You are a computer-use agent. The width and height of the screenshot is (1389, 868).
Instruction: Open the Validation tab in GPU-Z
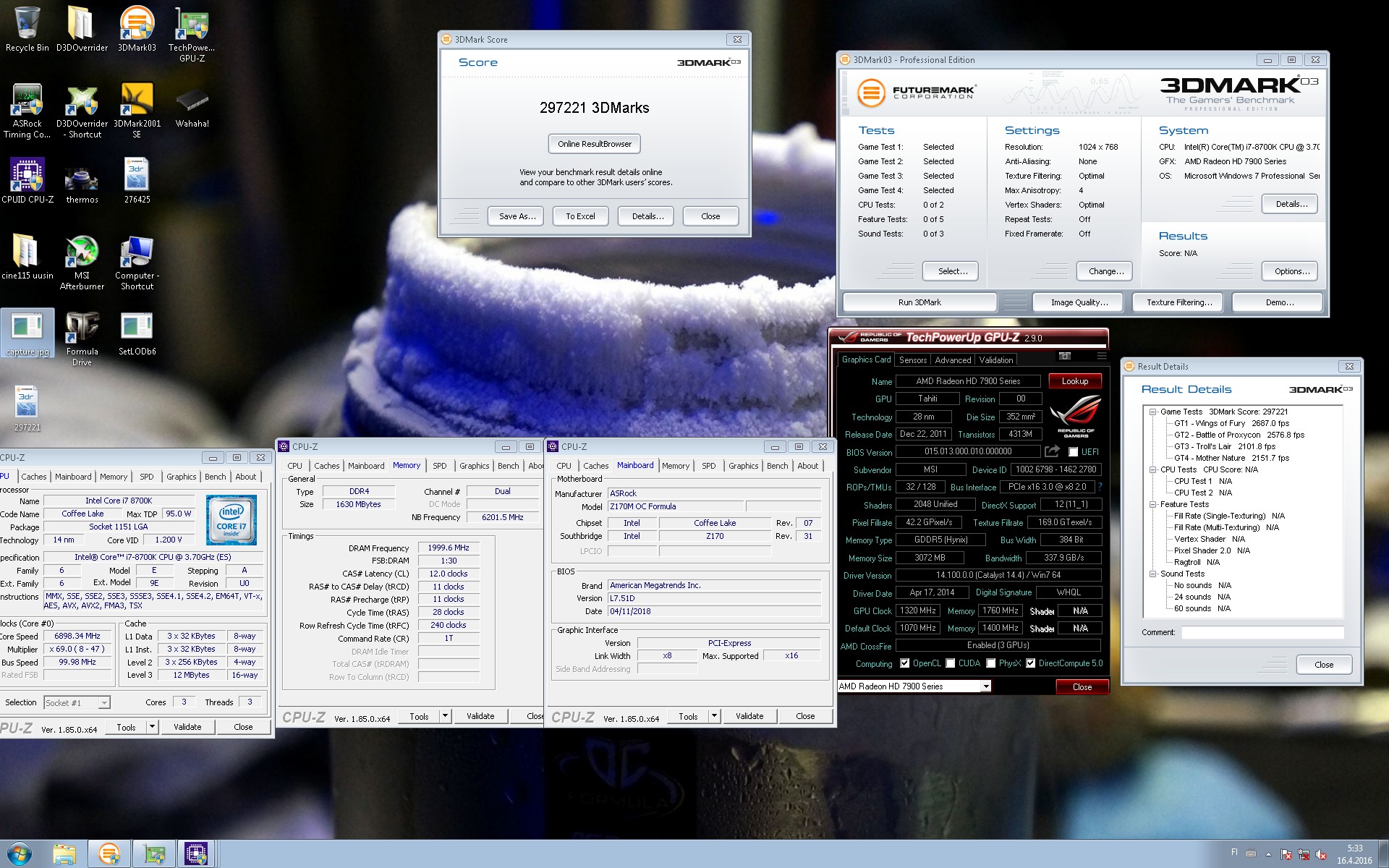996,359
